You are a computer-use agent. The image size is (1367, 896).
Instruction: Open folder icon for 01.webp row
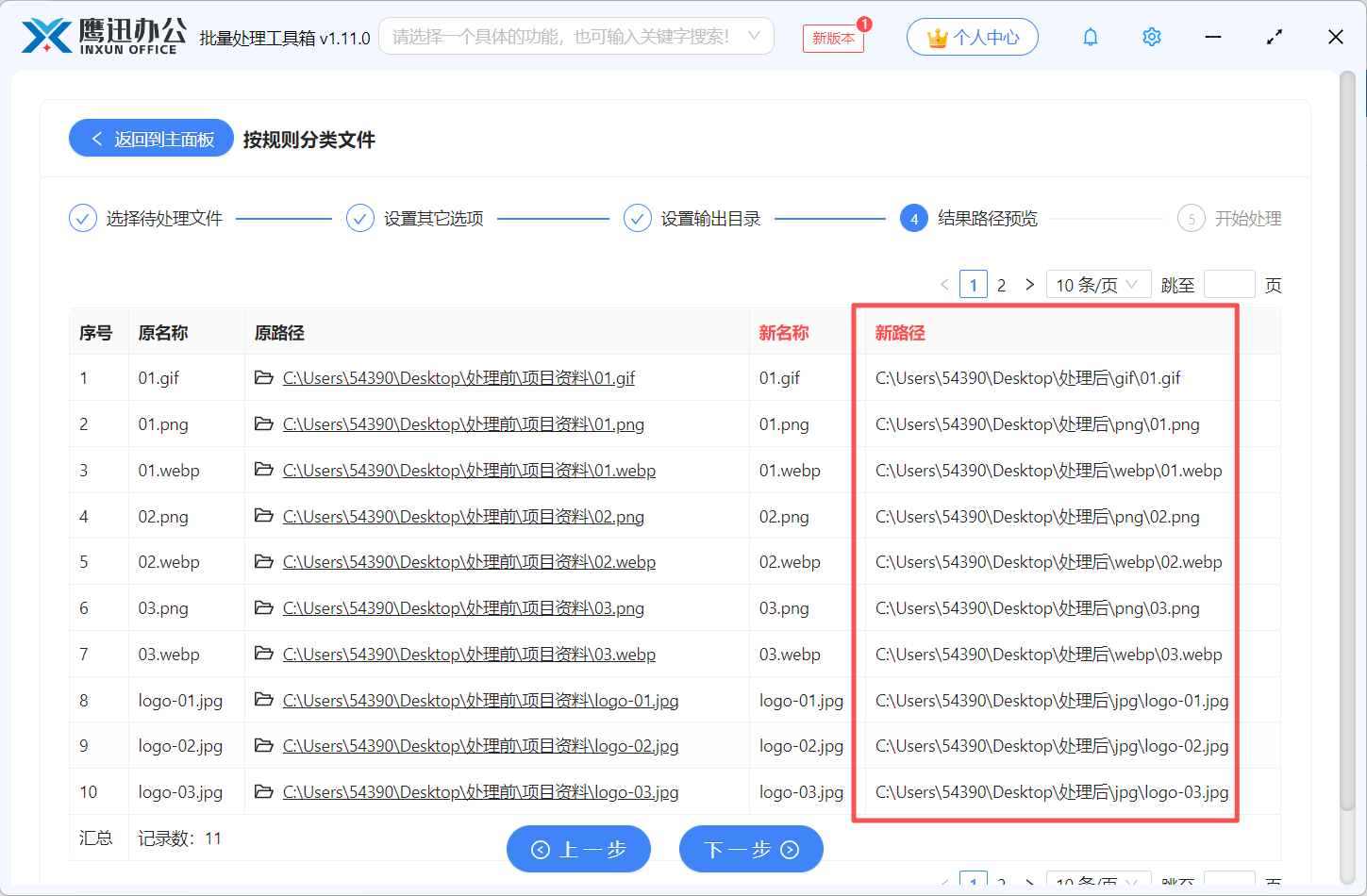point(264,470)
